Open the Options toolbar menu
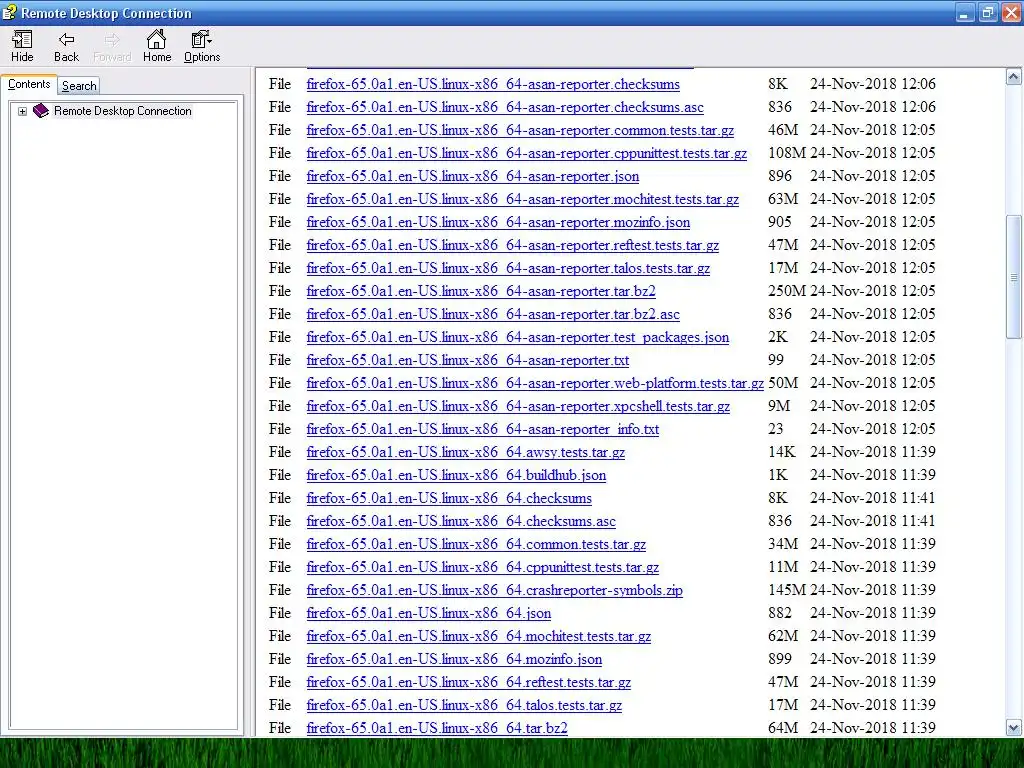The width and height of the screenshot is (1024, 768). click(x=202, y=46)
